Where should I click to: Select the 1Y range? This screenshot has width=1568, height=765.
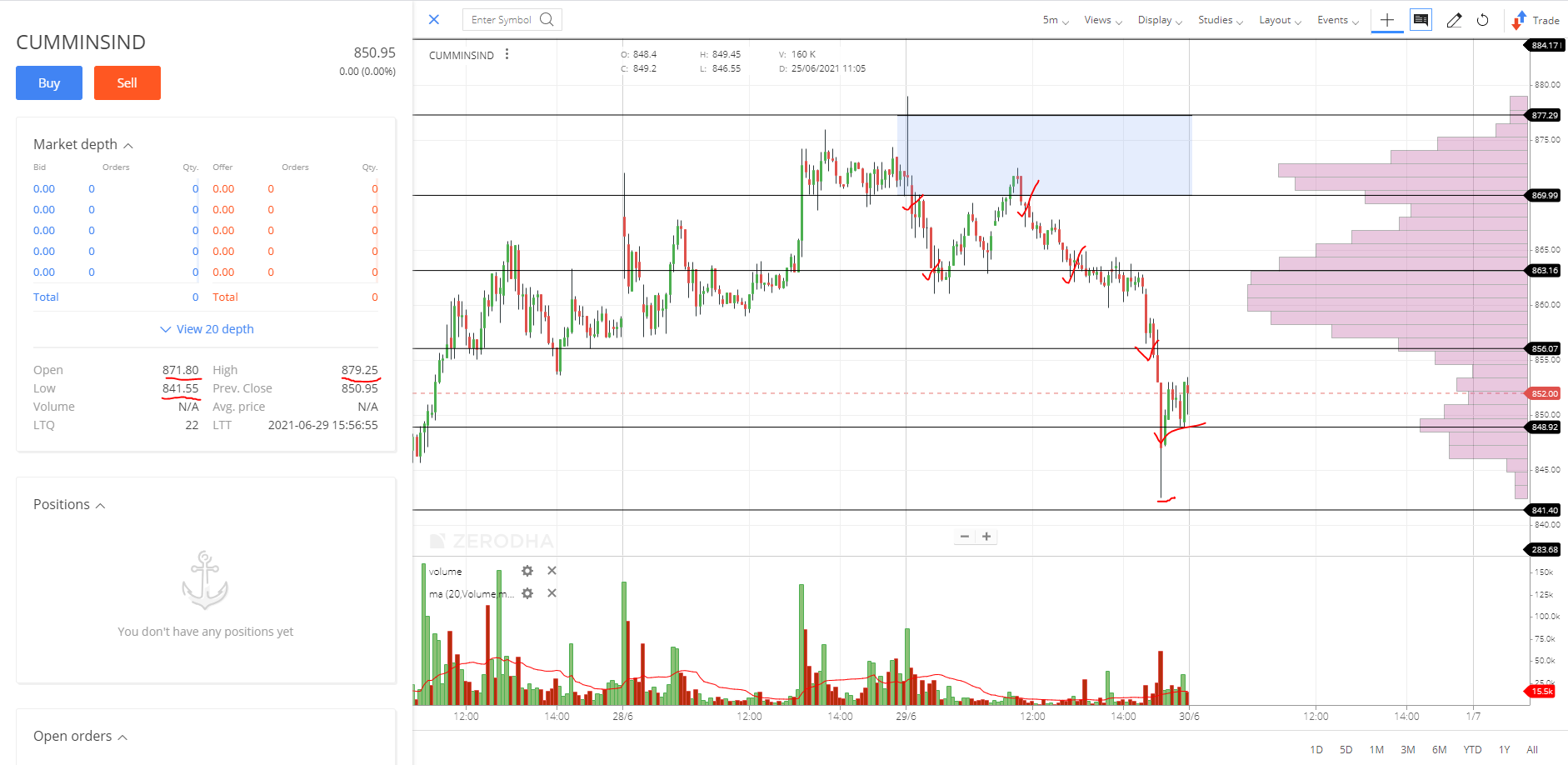click(x=1505, y=750)
